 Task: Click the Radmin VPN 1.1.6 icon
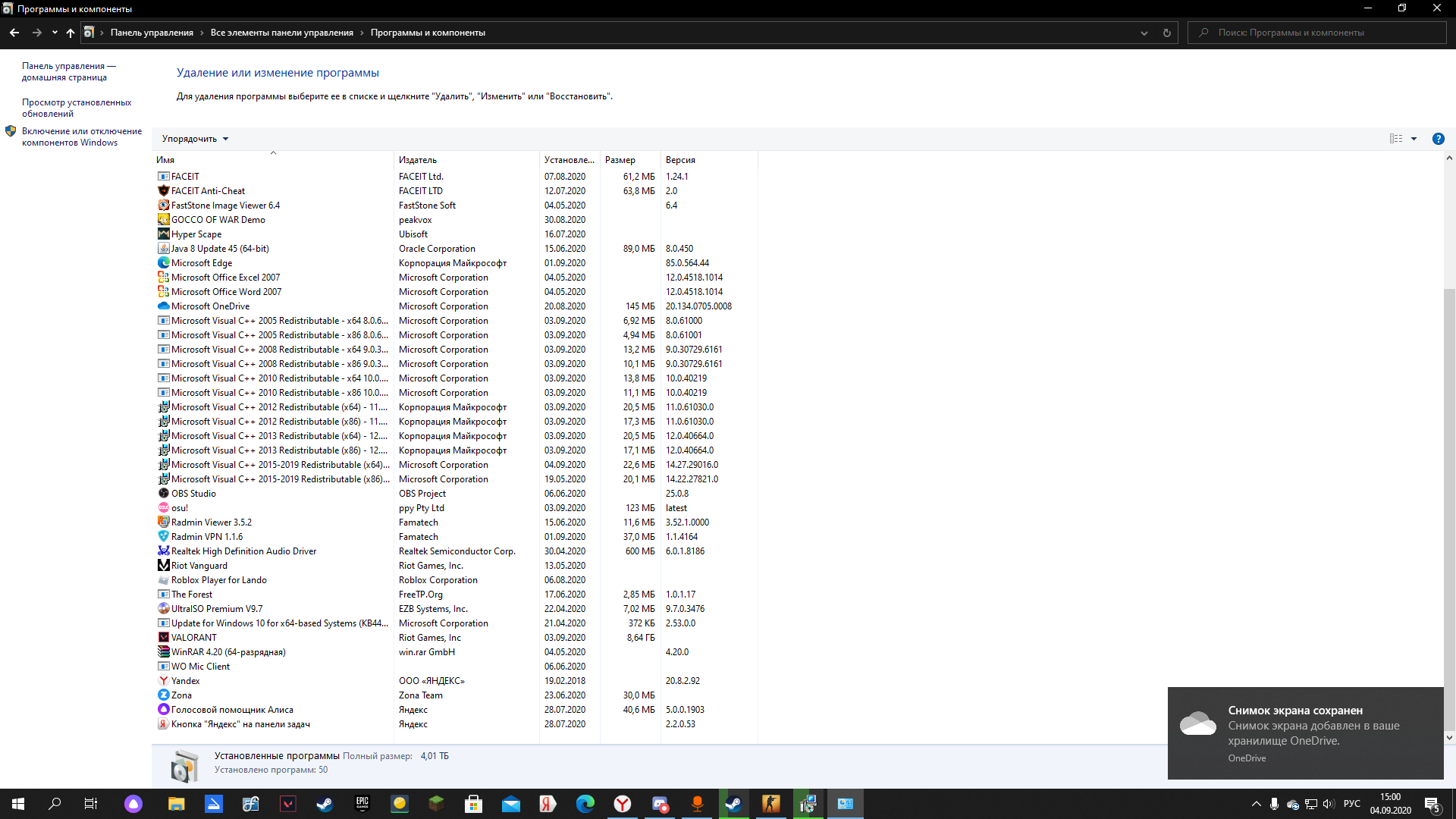pos(163,537)
